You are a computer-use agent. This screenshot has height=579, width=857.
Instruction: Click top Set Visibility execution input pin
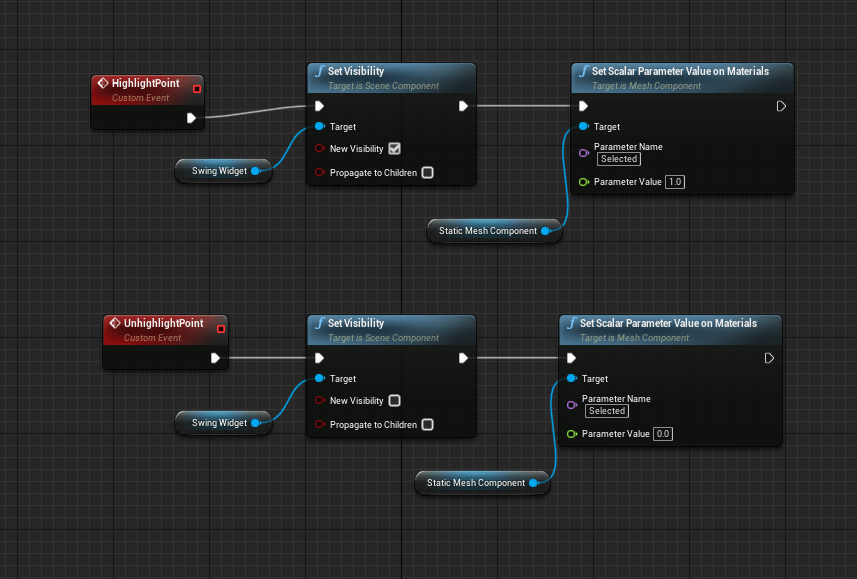coord(319,106)
